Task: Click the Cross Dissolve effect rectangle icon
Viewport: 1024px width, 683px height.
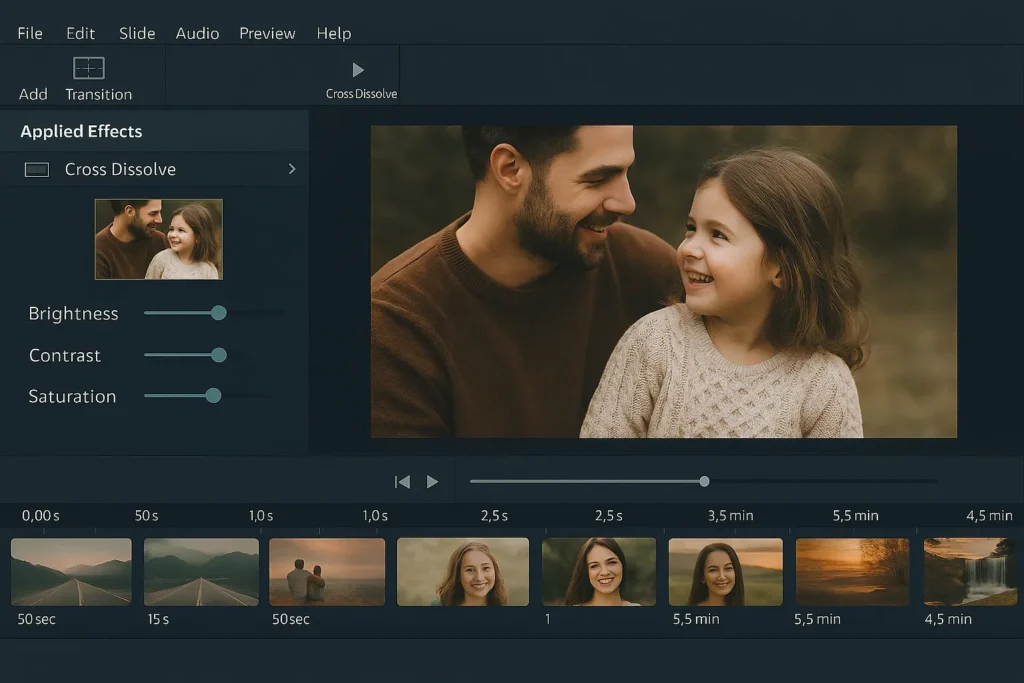Action: 37,170
